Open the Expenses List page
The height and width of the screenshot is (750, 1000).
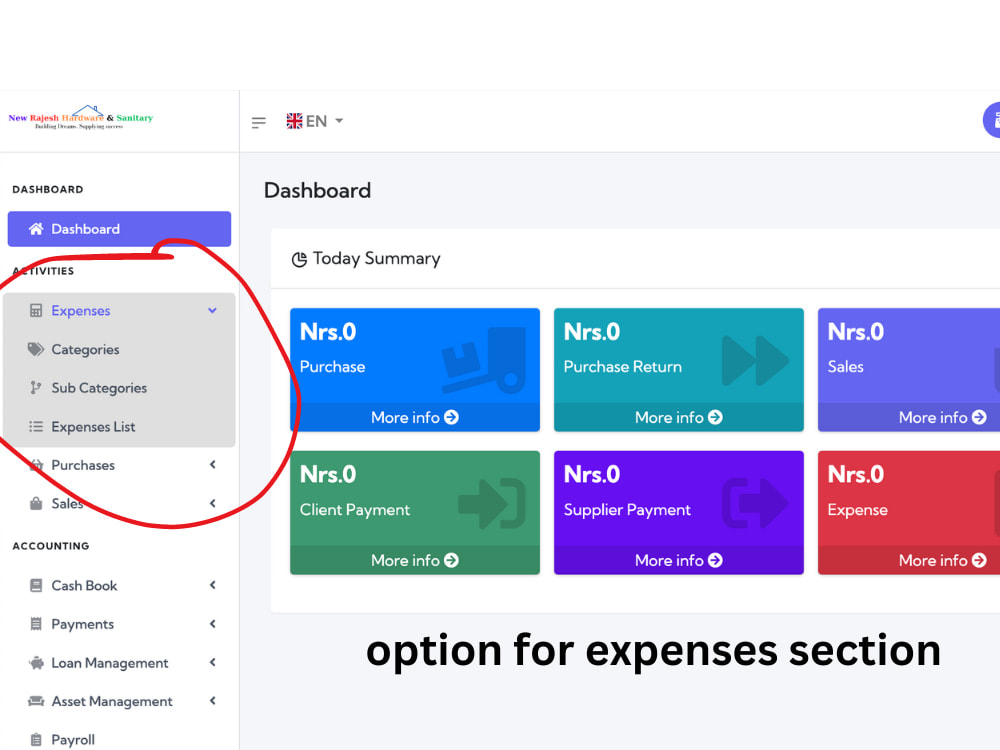[x=119, y=427]
